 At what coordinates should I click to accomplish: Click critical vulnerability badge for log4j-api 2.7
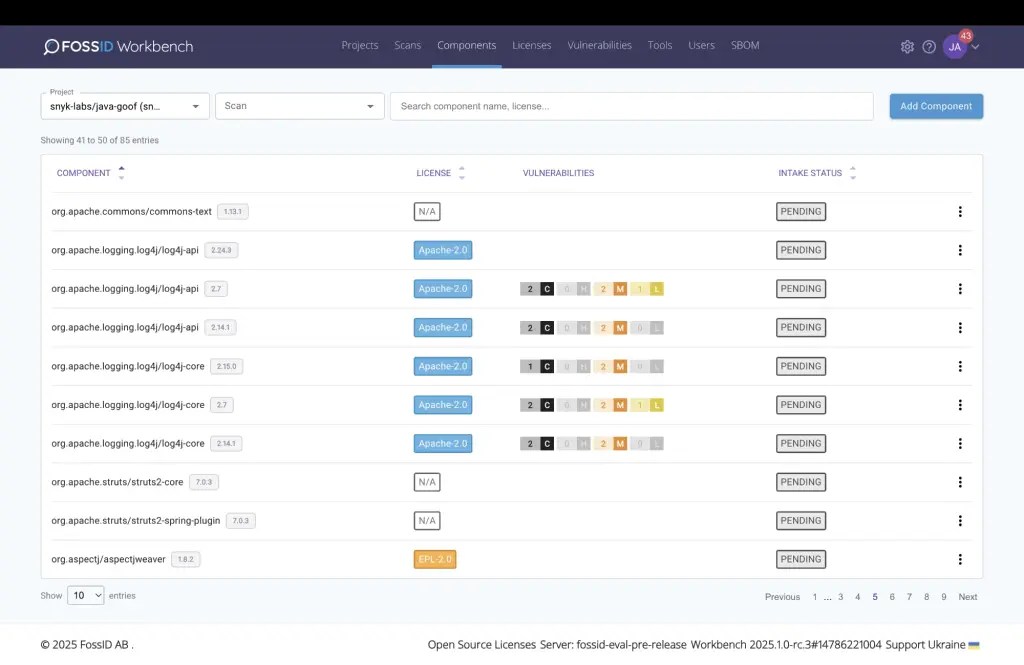pos(537,289)
